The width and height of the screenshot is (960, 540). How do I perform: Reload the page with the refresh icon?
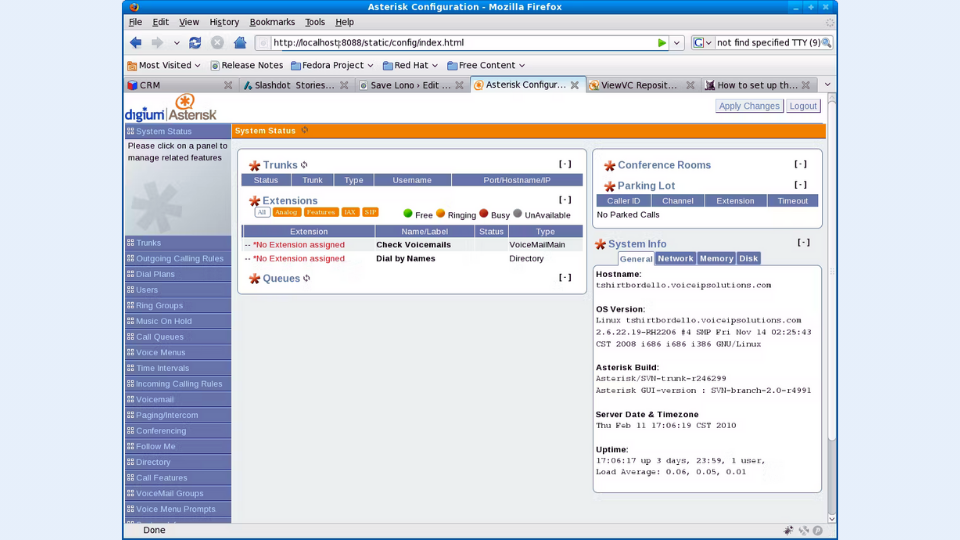(195, 42)
